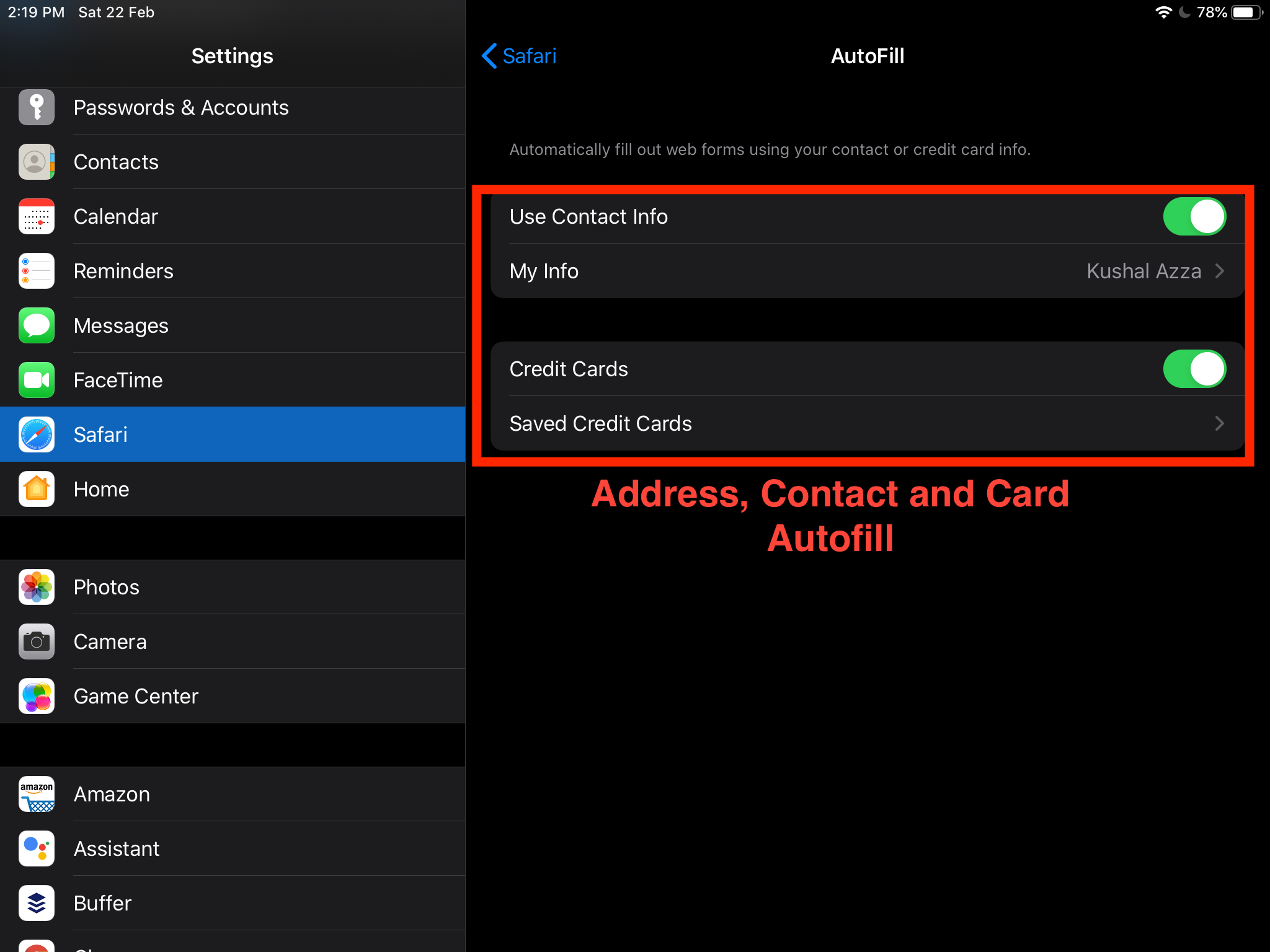Tap the Settings sidebar title
This screenshot has width=1270, height=952.
[232, 56]
